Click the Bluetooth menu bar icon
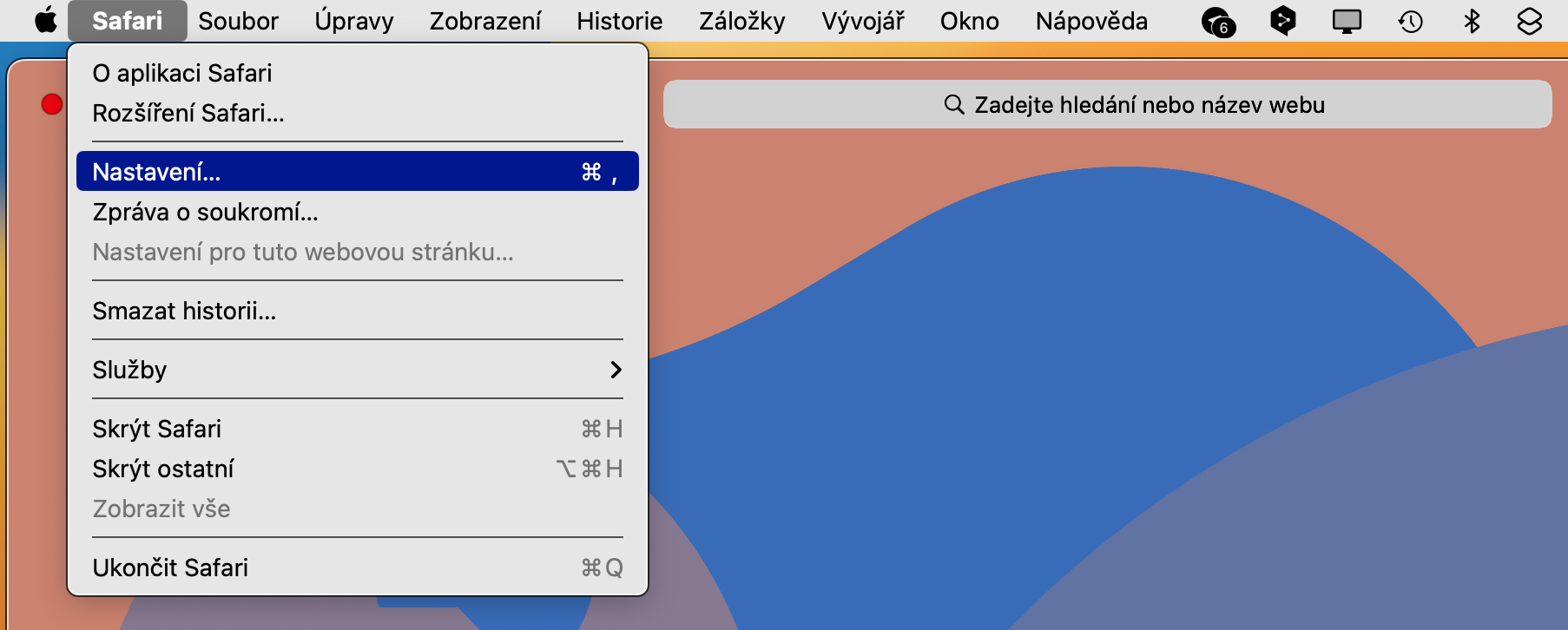Screen dimensions: 1568x630 1472,21
